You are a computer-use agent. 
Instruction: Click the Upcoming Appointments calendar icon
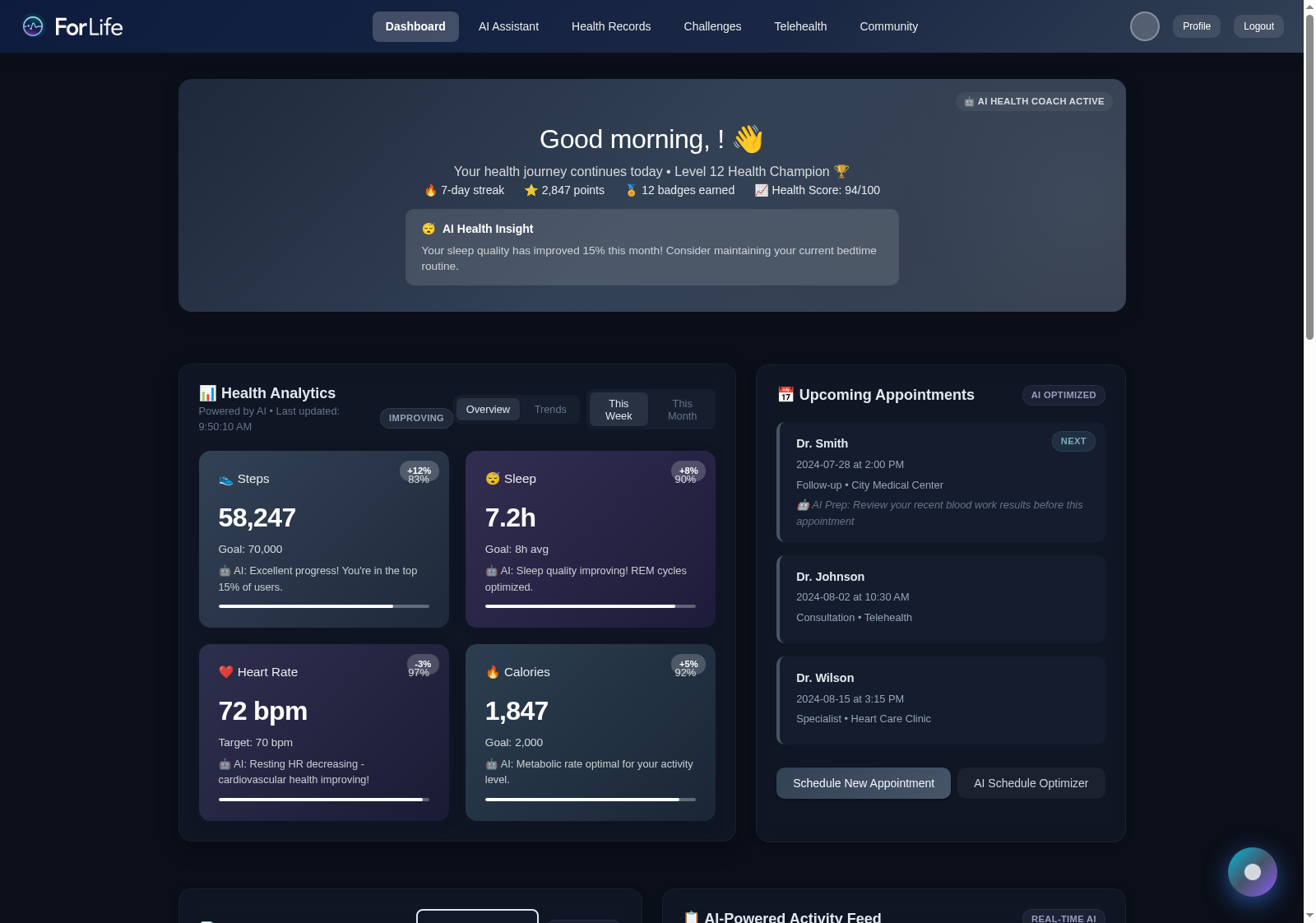(x=785, y=395)
